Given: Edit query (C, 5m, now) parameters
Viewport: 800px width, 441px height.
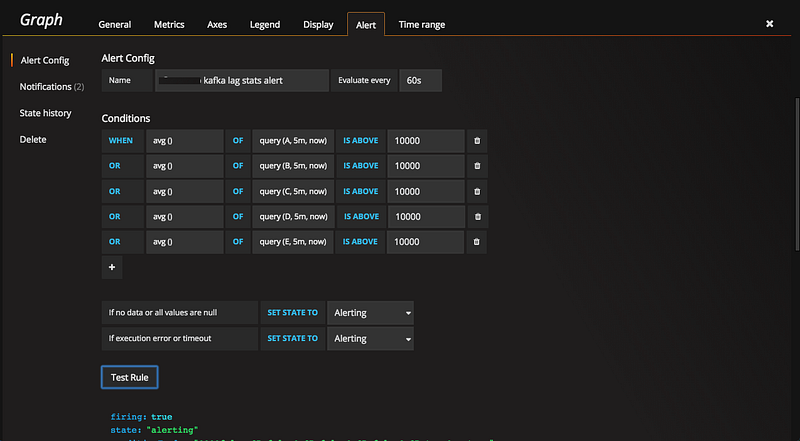Looking at the screenshot, I should pos(293,191).
